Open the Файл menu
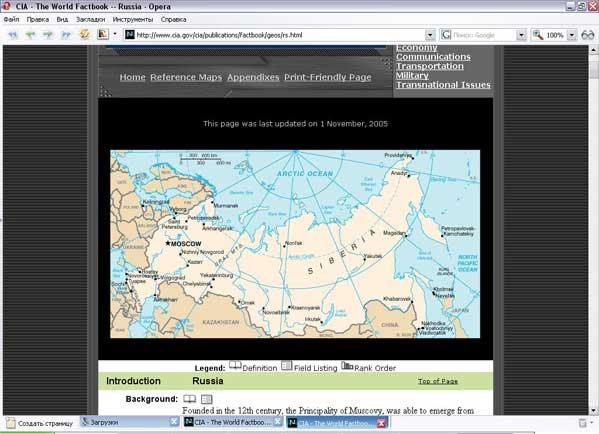Image resolution: width=599 pixels, height=434 pixels. tap(11, 19)
